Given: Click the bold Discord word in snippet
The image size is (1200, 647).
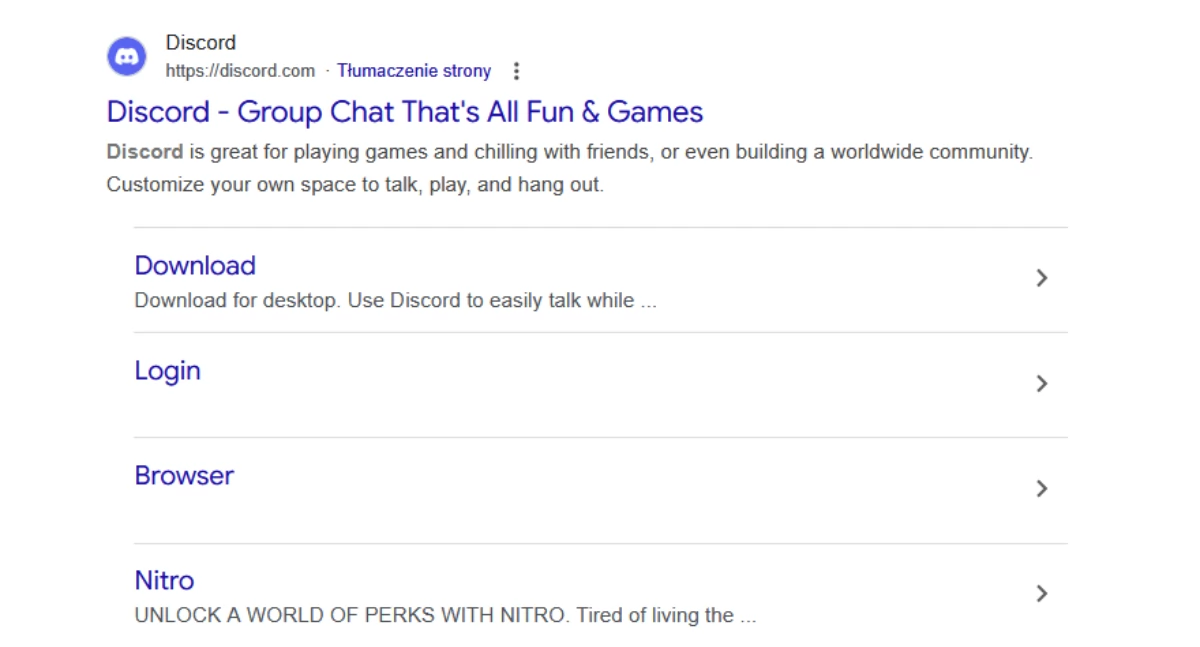Looking at the screenshot, I should coord(144,153).
